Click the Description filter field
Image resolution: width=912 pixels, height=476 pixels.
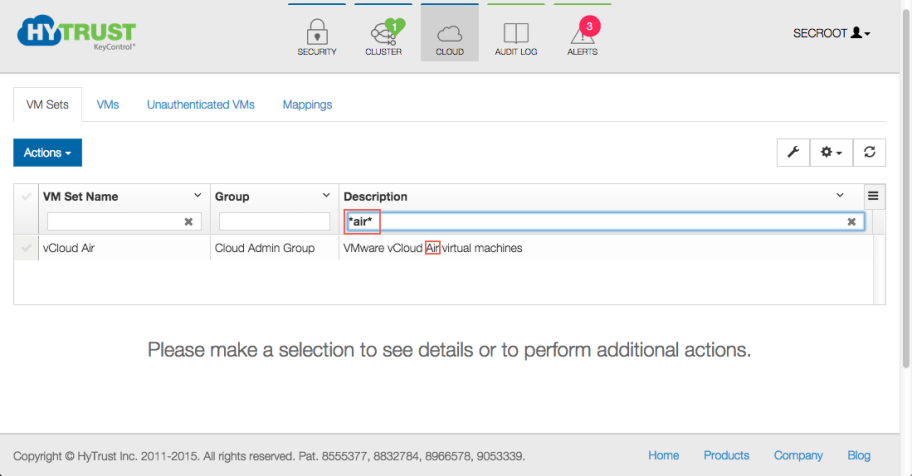tap(604, 222)
